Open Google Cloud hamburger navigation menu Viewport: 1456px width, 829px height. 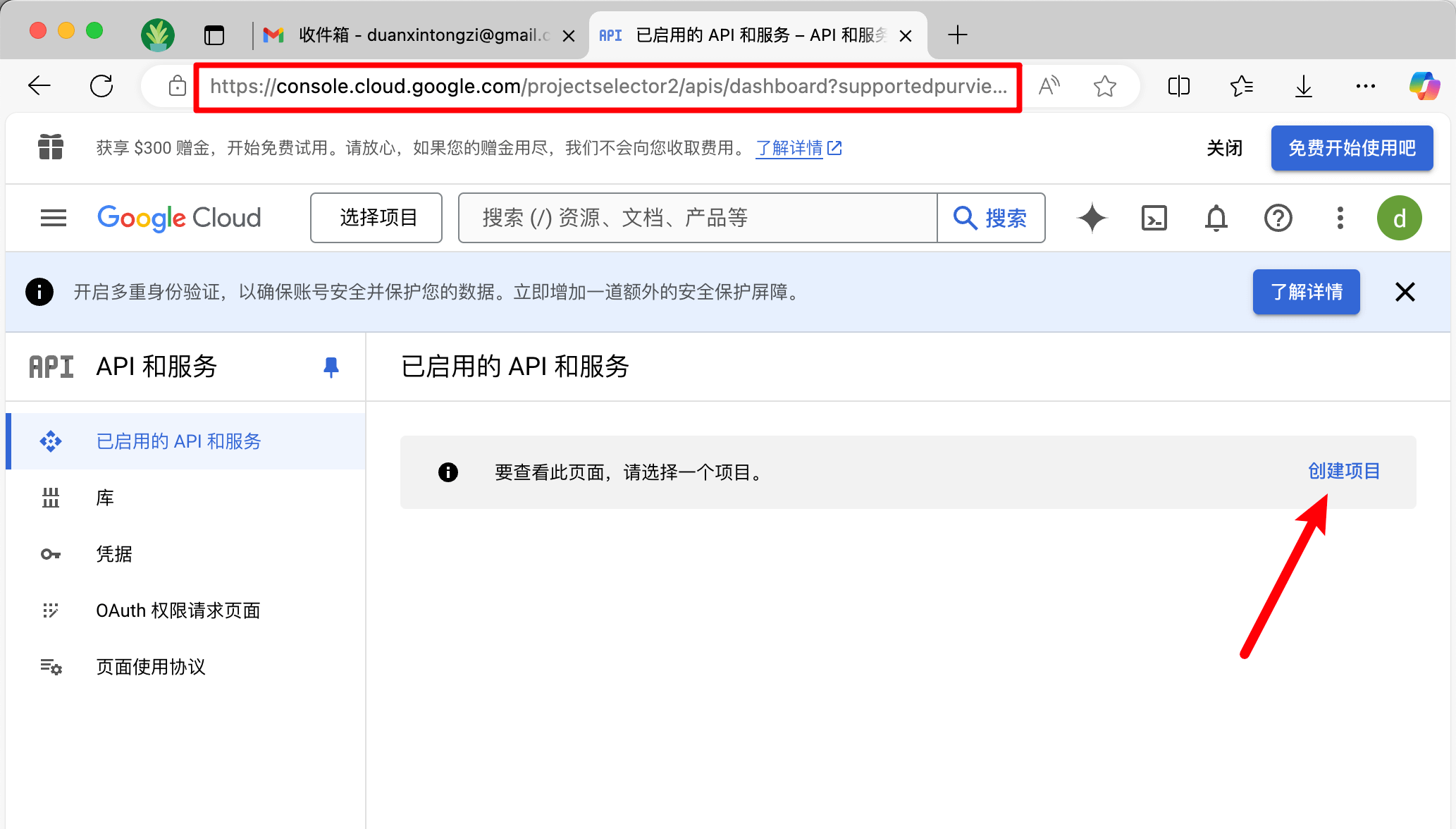pyautogui.click(x=54, y=219)
